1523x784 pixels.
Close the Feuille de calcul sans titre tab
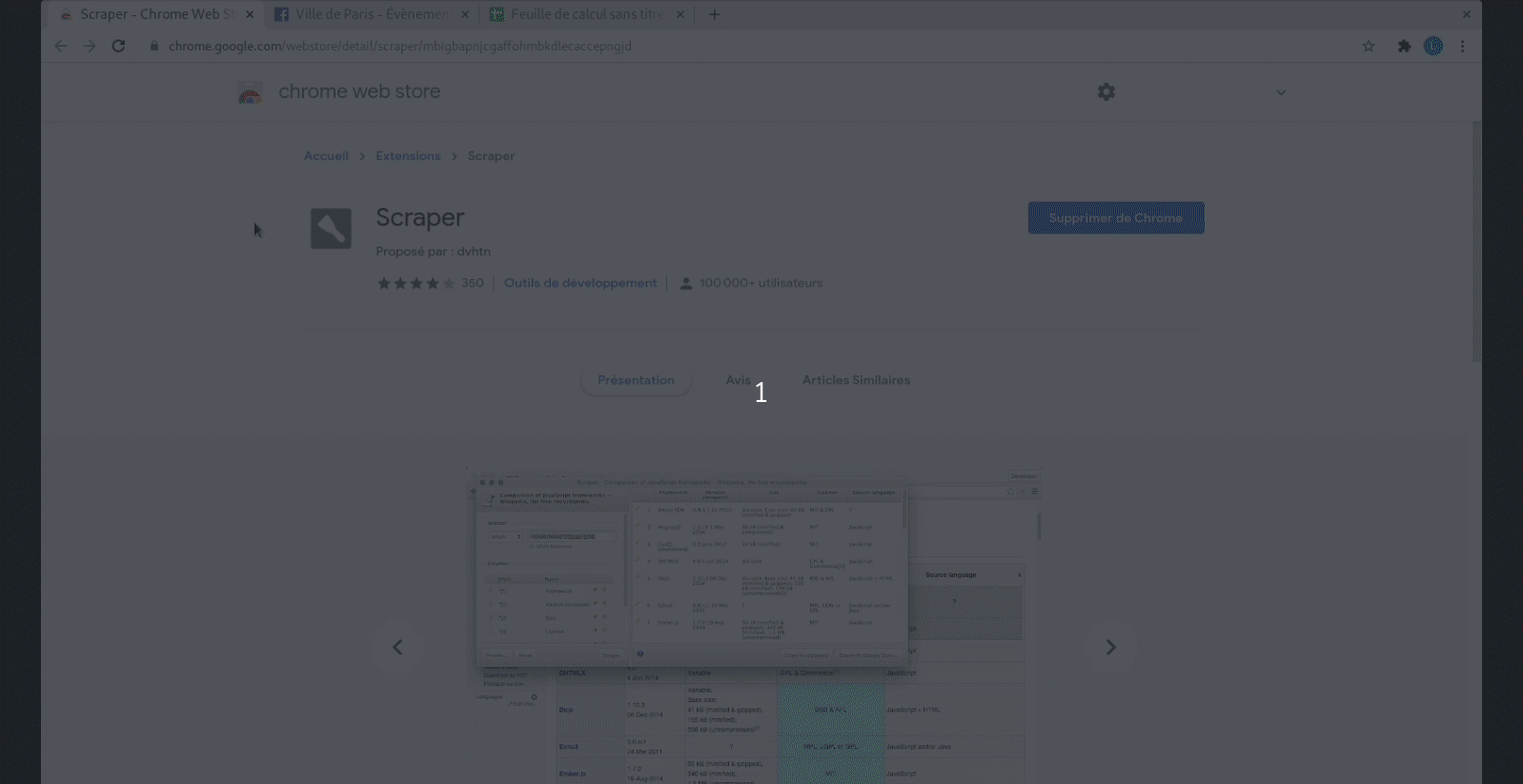point(680,14)
